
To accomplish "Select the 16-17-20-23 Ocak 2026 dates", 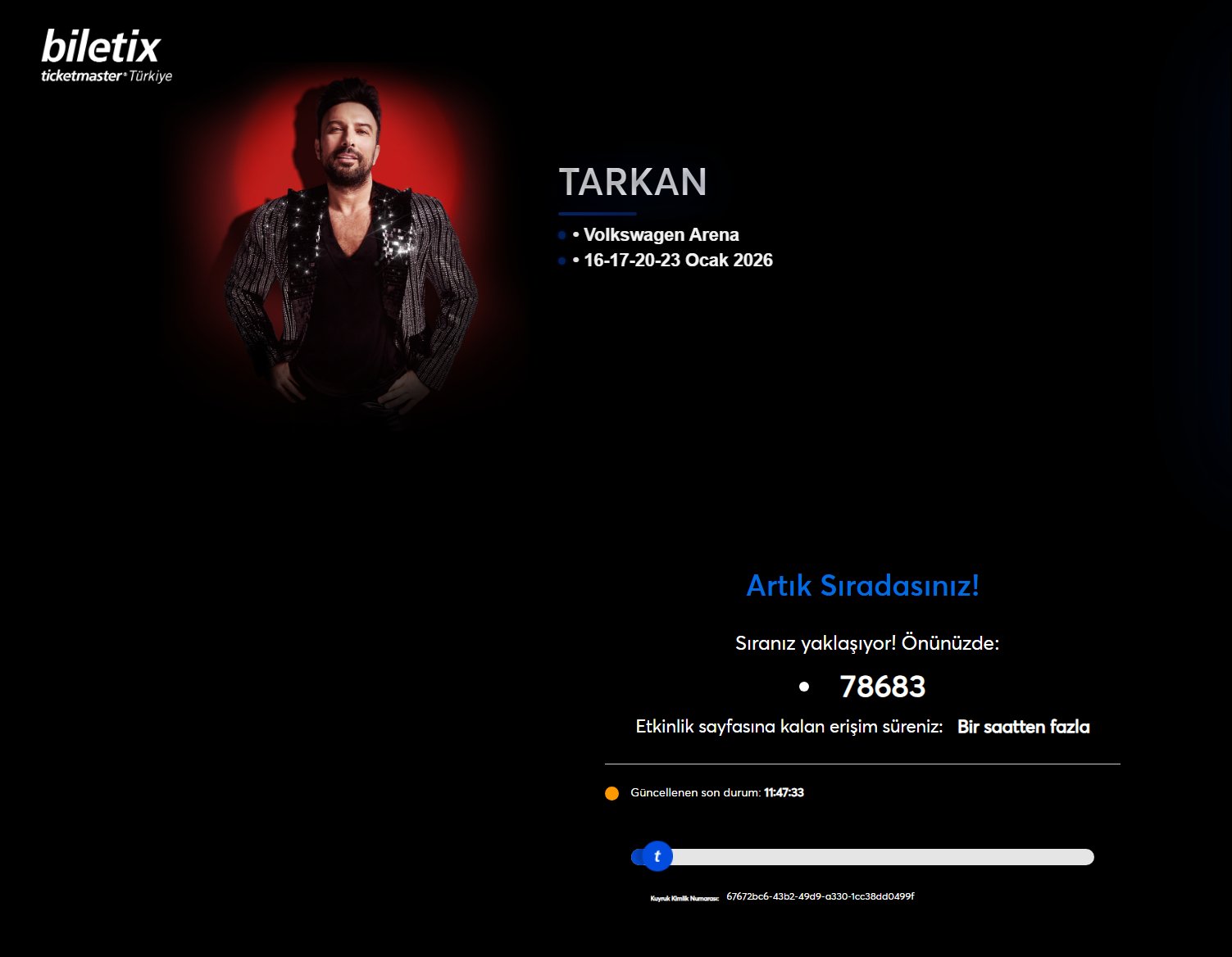I will pyautogui.click(x=678, y=261).
